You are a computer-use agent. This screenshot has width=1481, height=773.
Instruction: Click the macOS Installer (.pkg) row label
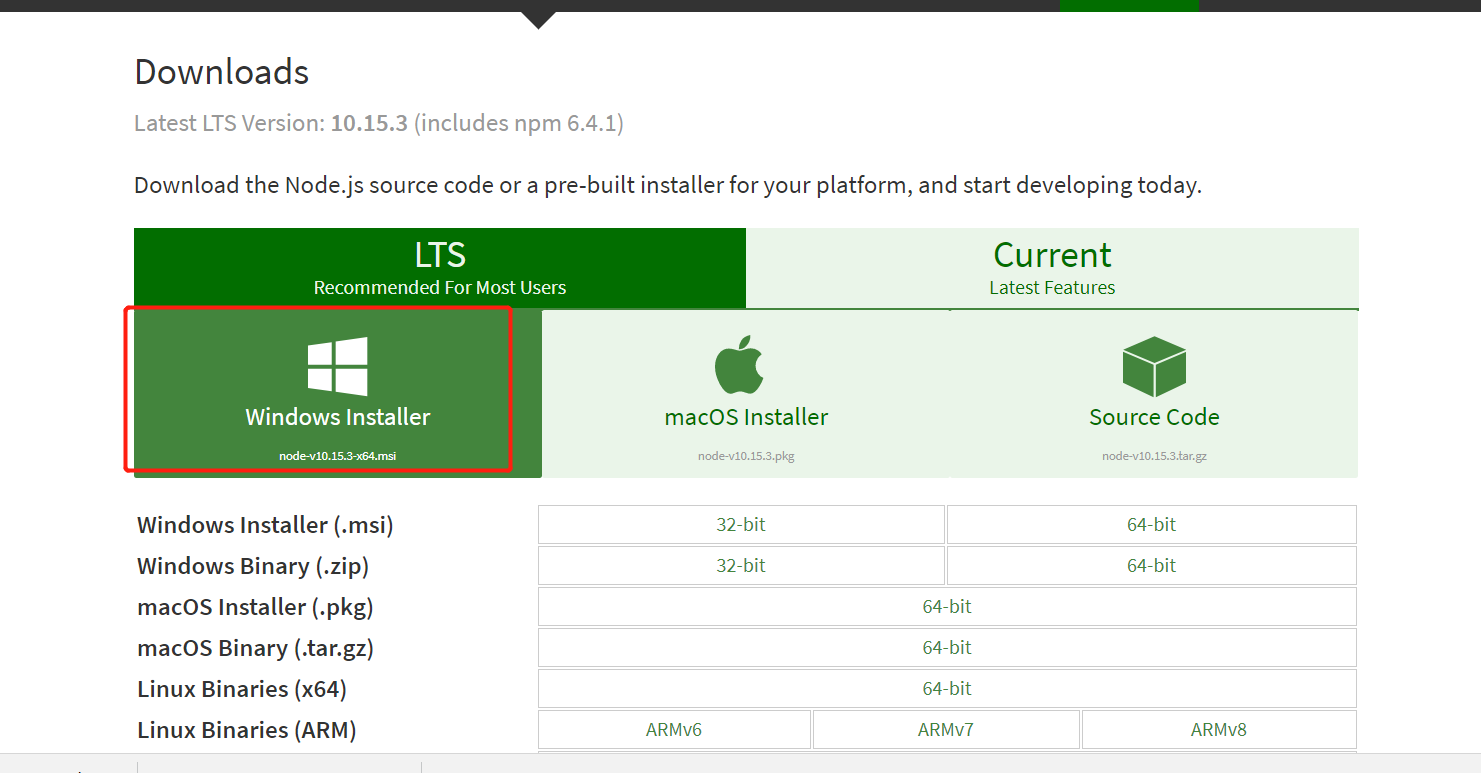(255, 607)
